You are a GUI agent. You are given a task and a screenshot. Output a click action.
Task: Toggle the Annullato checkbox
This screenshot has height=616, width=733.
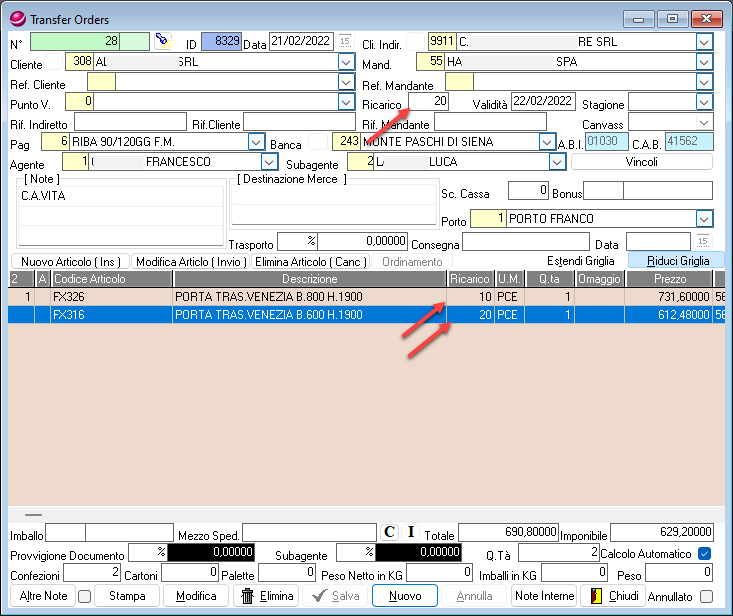tap(707, 596)
